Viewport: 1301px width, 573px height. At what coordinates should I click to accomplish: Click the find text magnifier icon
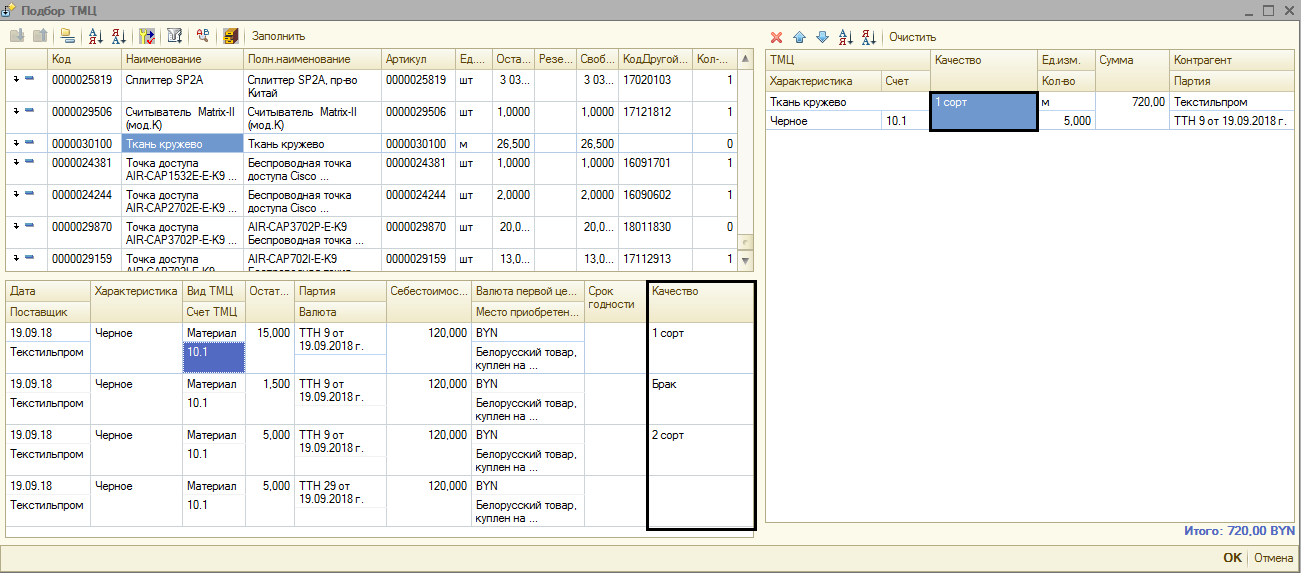tap(203, 36)
